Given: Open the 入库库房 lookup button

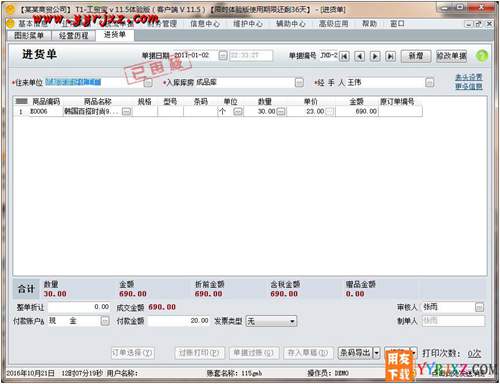Looking at the screenshot, I should coord(299,82).
